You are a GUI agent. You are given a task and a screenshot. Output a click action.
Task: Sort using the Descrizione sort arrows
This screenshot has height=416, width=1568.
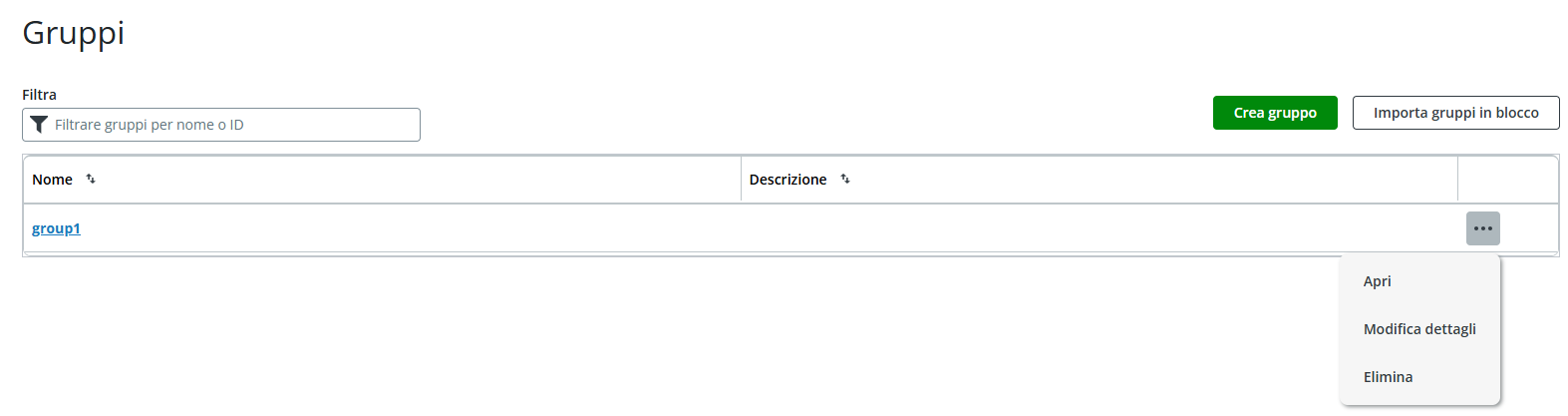[845, 179]
